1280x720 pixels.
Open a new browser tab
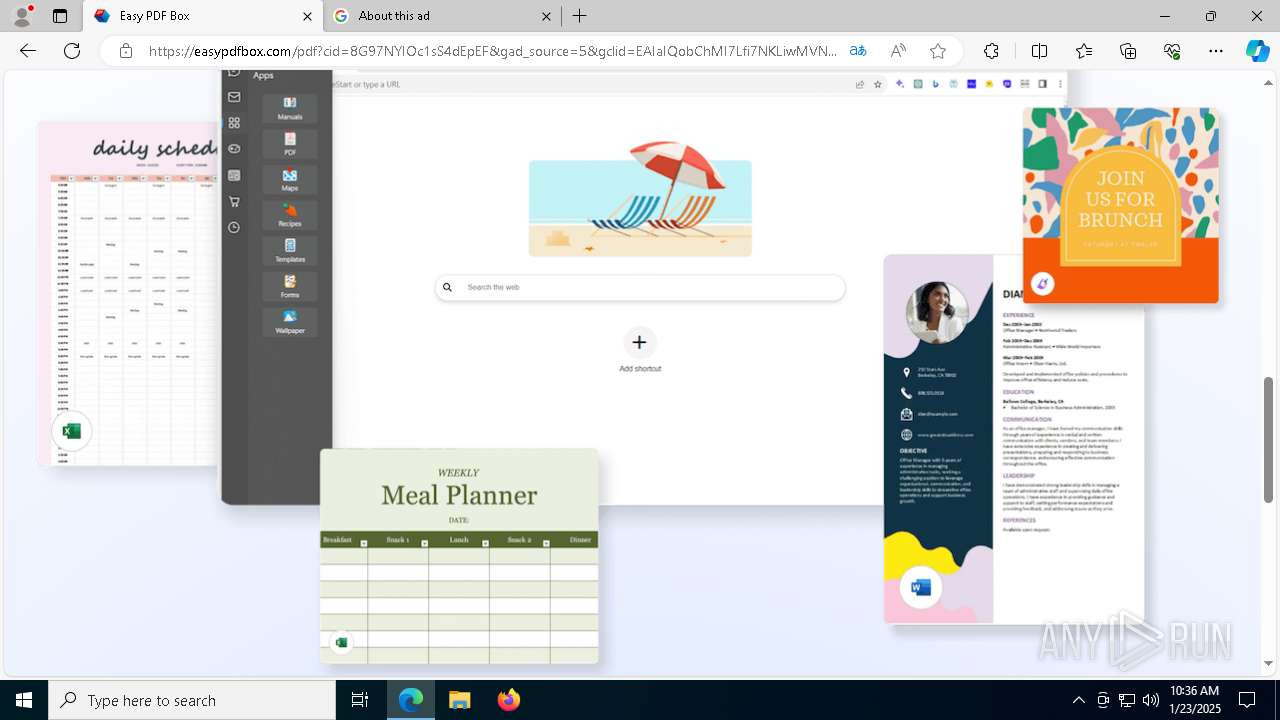pos(579,16)
